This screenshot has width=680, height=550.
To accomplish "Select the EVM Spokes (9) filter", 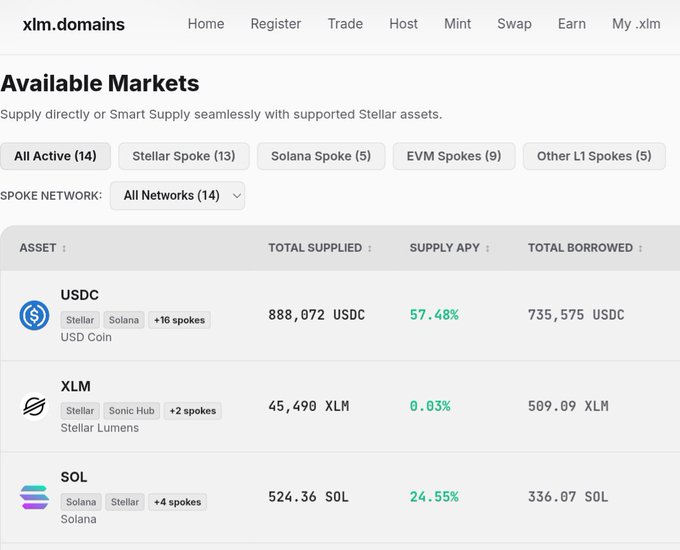I will pos(454,156).
